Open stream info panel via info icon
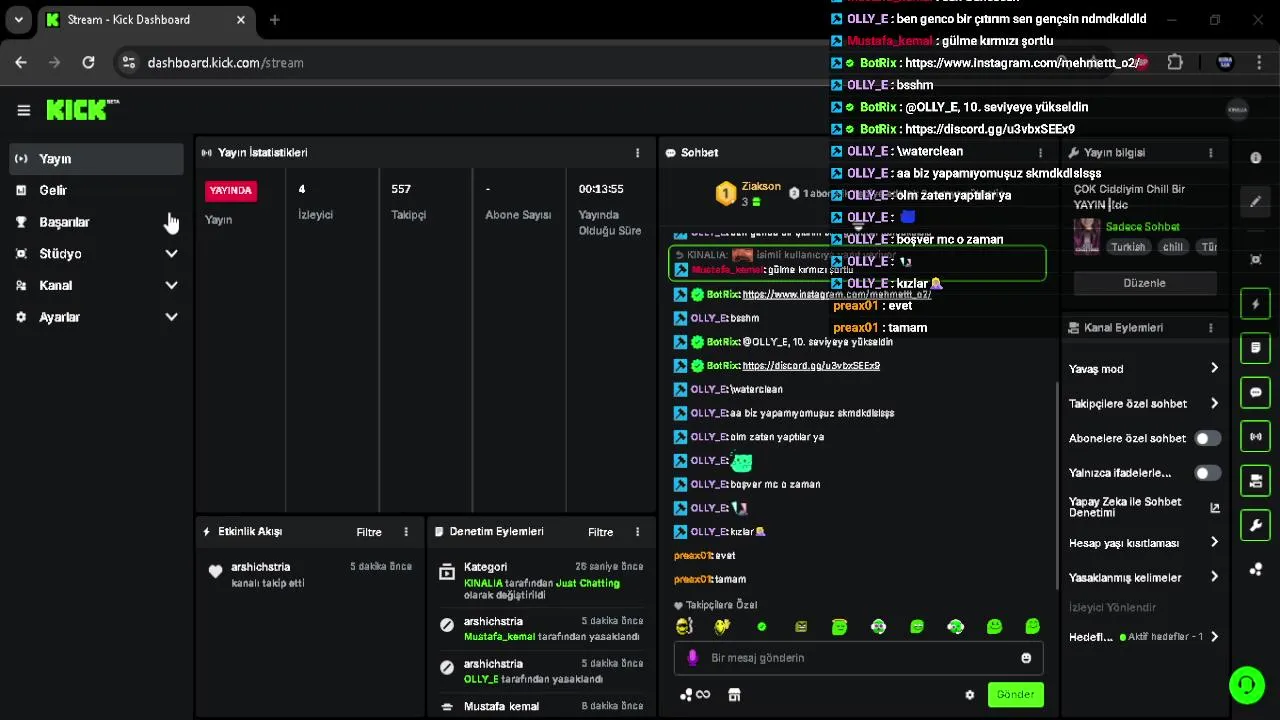This screenshot has height=720, width=1280. pos(1256,158)
